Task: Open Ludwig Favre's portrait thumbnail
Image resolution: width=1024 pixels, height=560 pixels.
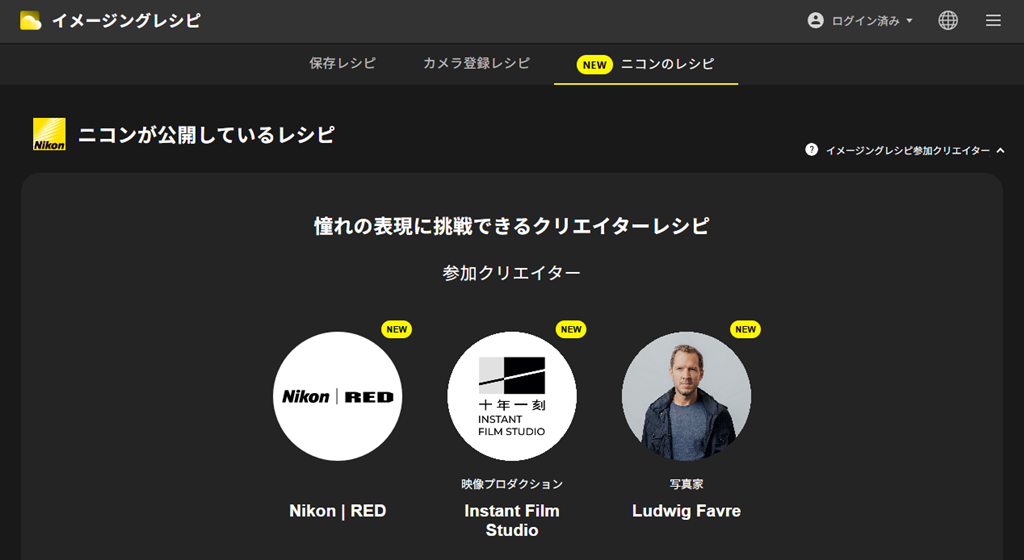Action: click(686, 396)
